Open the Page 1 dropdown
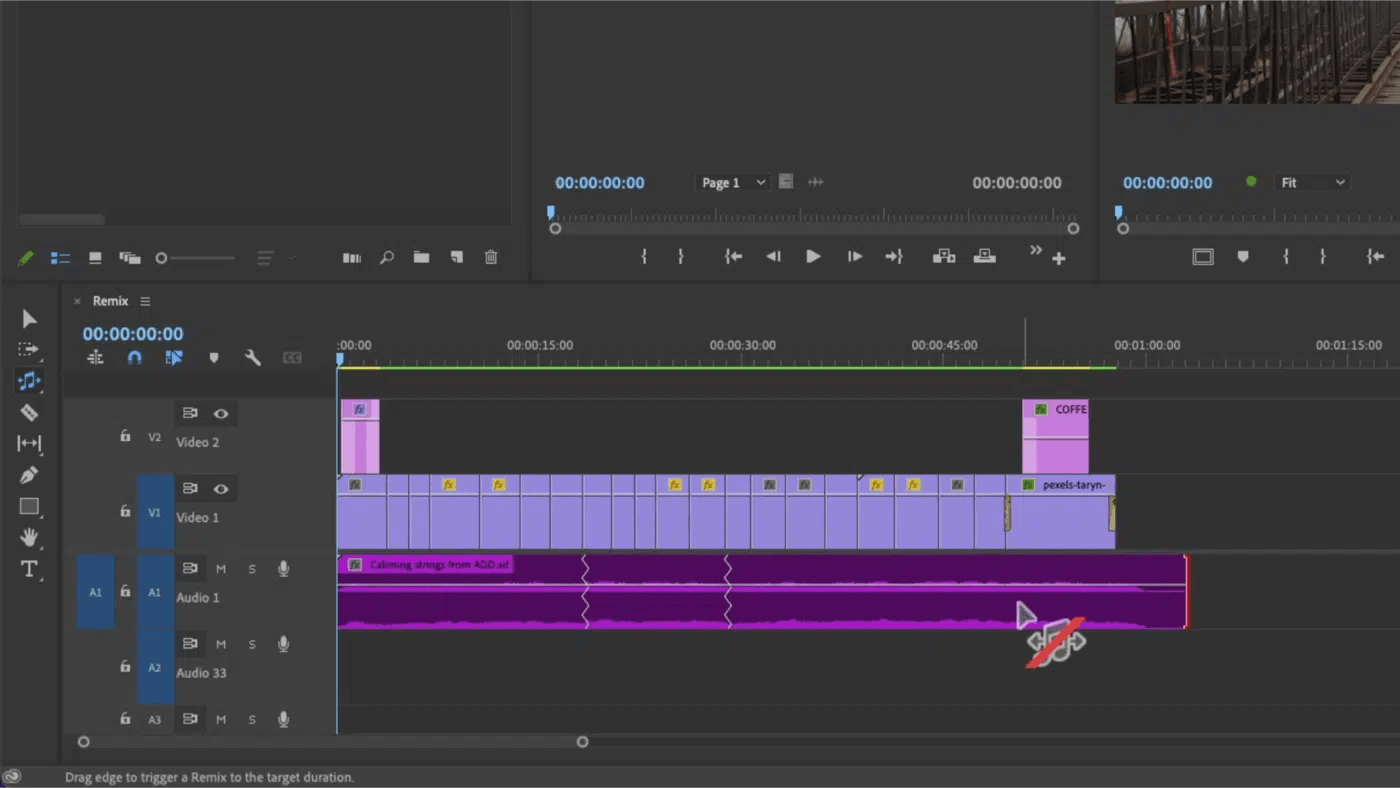This screenshot has width=1400, height=788. 733,182
